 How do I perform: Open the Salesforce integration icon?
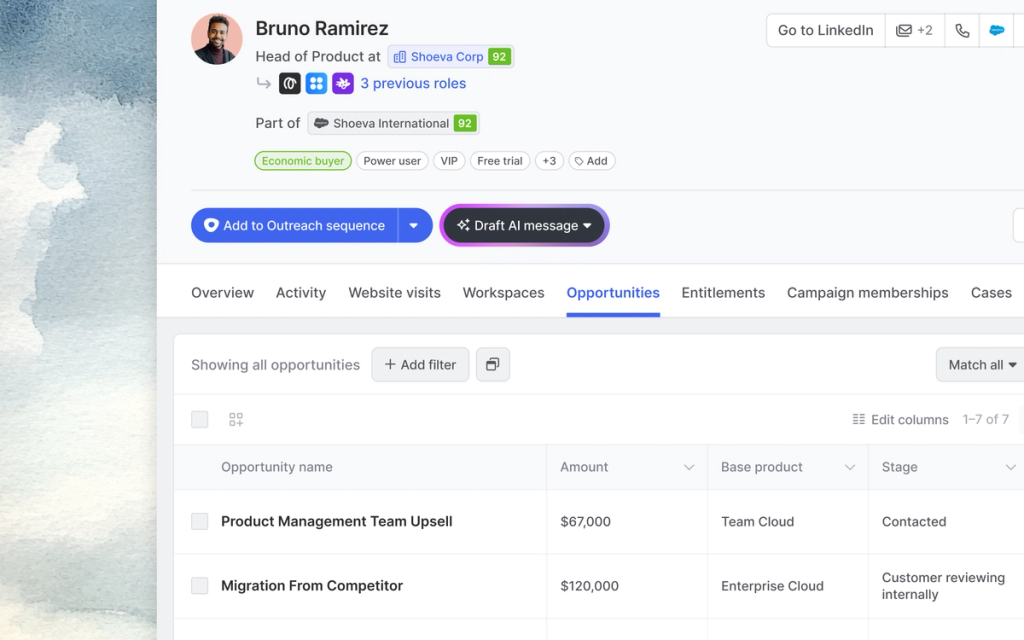pos(996,30)
